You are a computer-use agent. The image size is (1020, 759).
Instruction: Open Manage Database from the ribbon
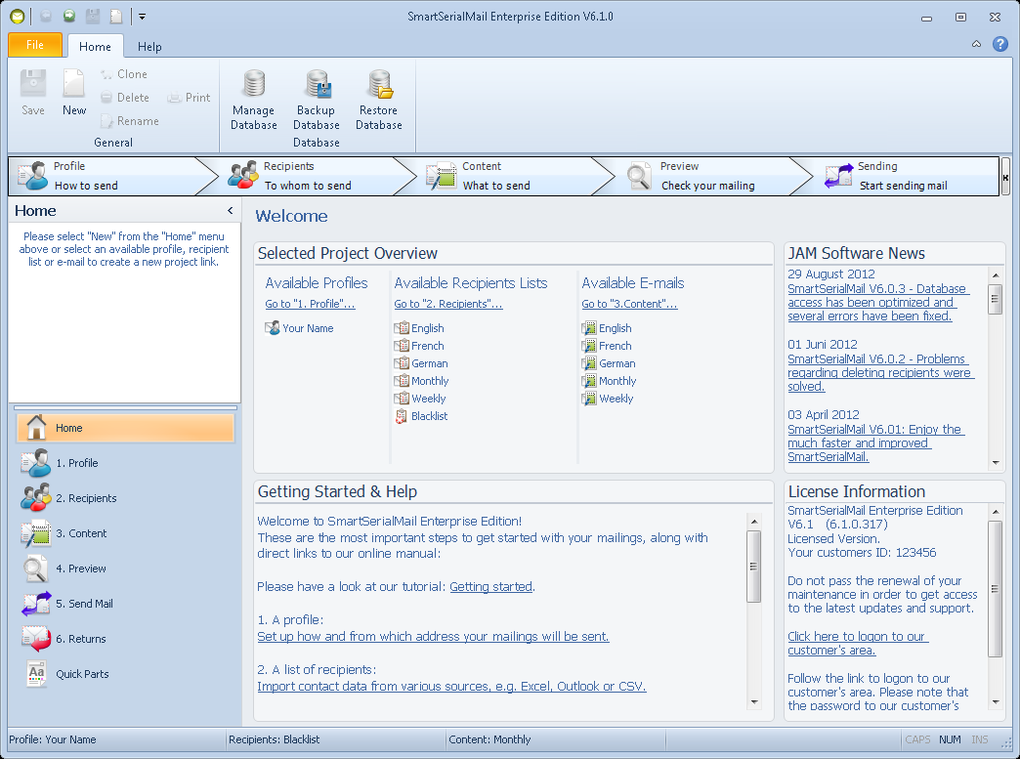(x=254, y=100)
